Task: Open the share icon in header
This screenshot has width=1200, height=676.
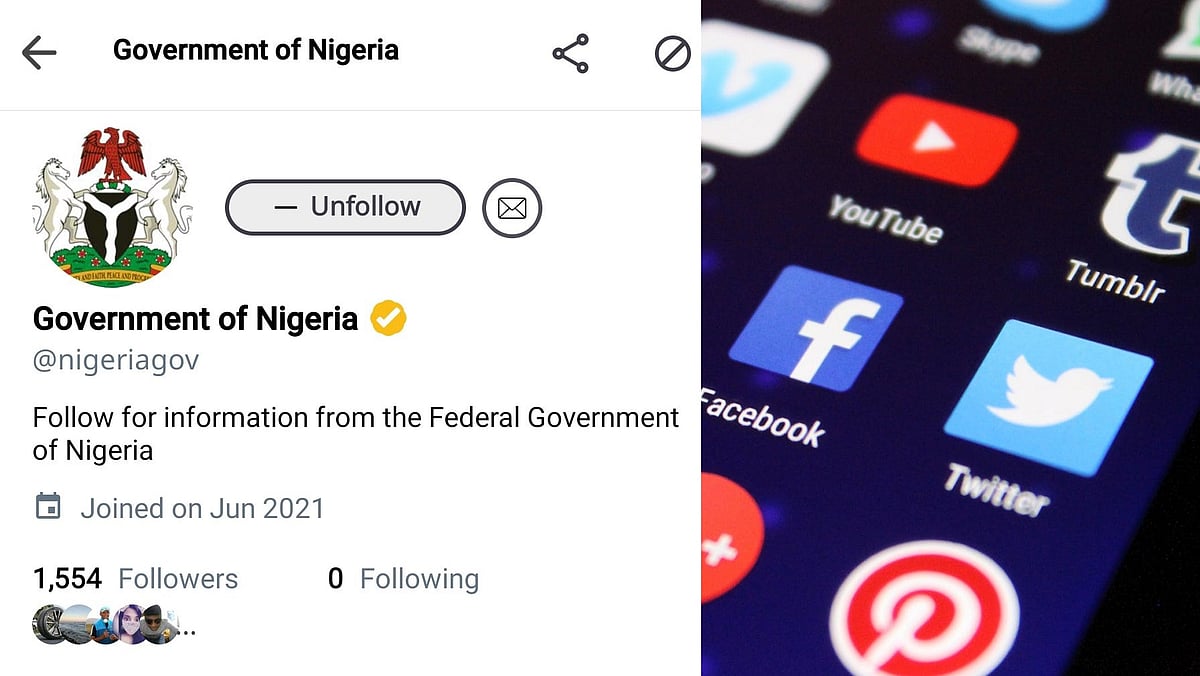Action: pos(571,53)
